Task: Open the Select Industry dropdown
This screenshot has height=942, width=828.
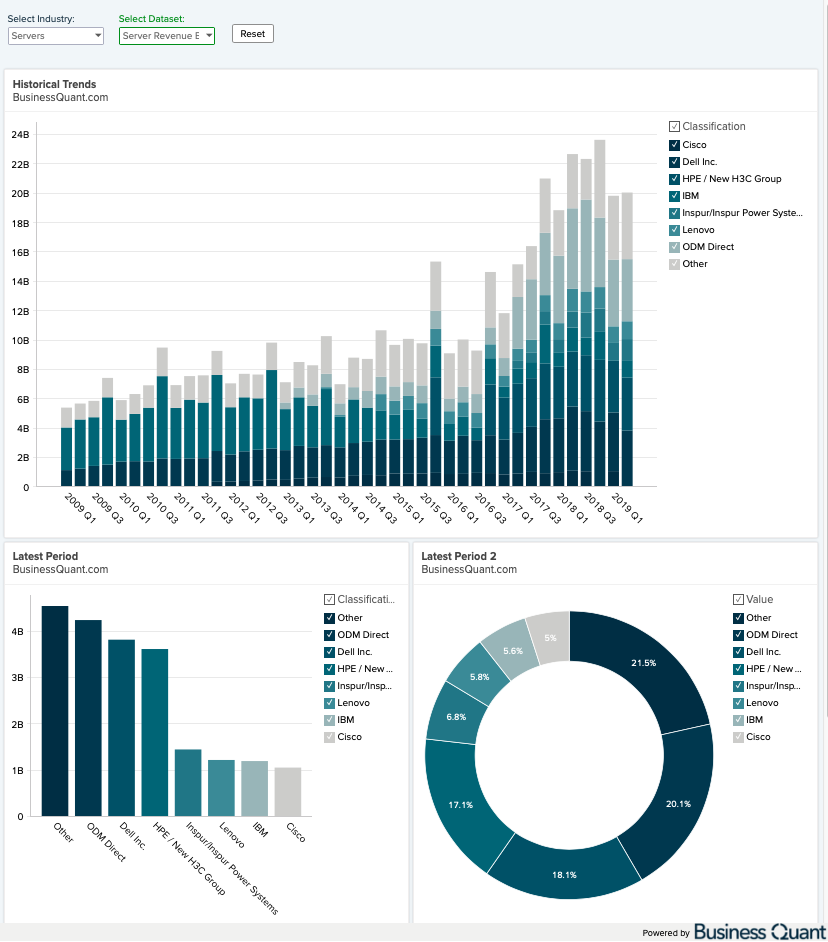Action: coord(55,35)
